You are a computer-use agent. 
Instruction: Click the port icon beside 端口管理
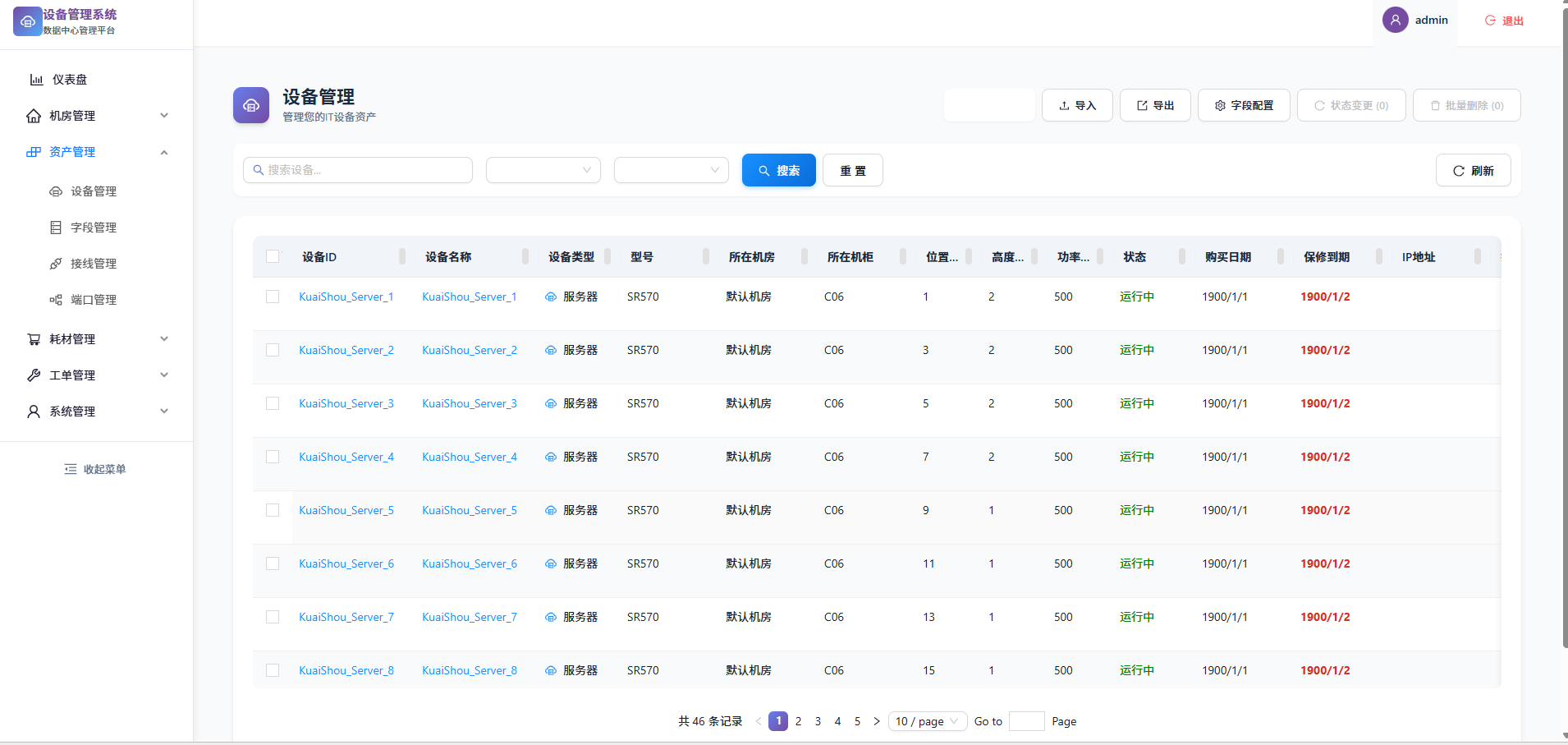(56, 300)
